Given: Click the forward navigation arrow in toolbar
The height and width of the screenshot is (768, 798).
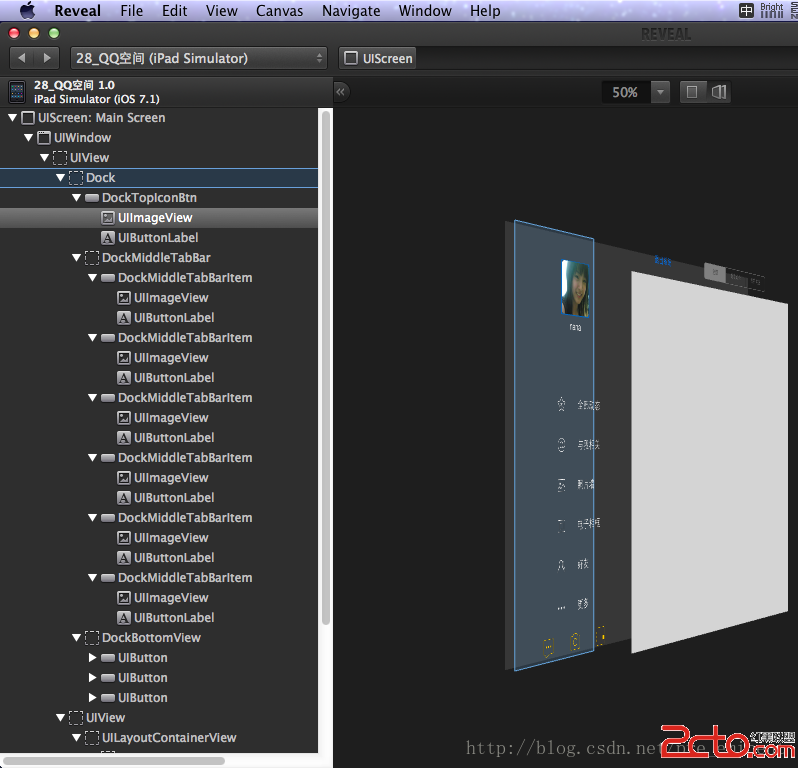Looking at the screenshot, I should [x=47, y=58].
